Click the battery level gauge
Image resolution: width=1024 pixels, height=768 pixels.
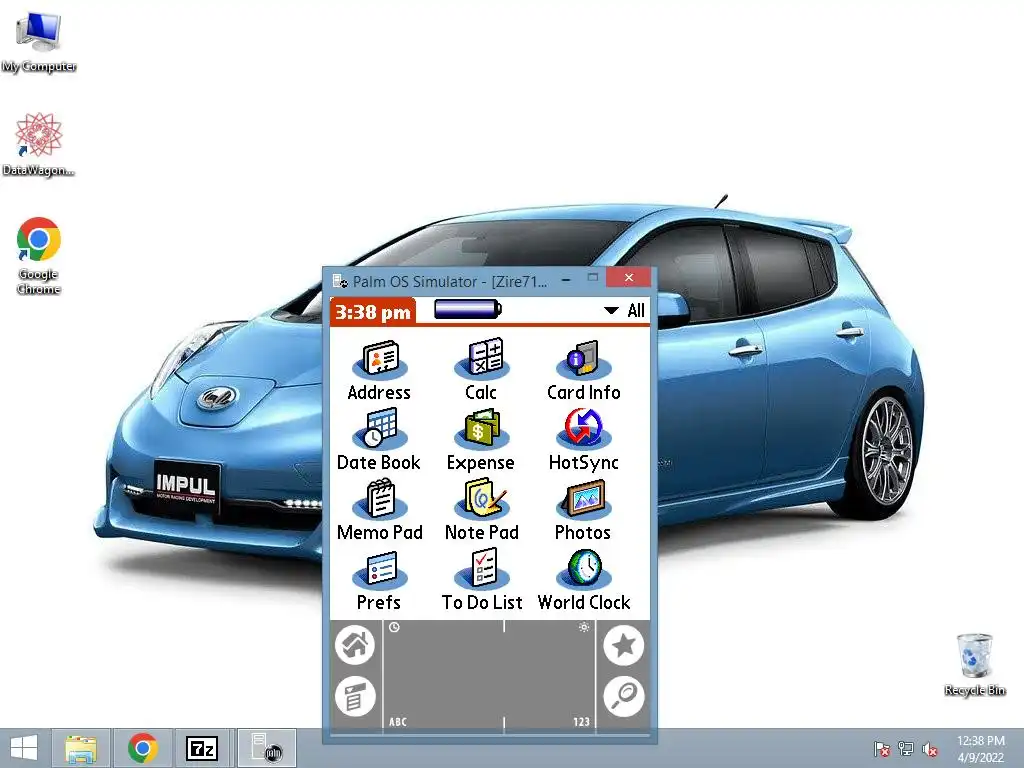click(x=468, y=309)
